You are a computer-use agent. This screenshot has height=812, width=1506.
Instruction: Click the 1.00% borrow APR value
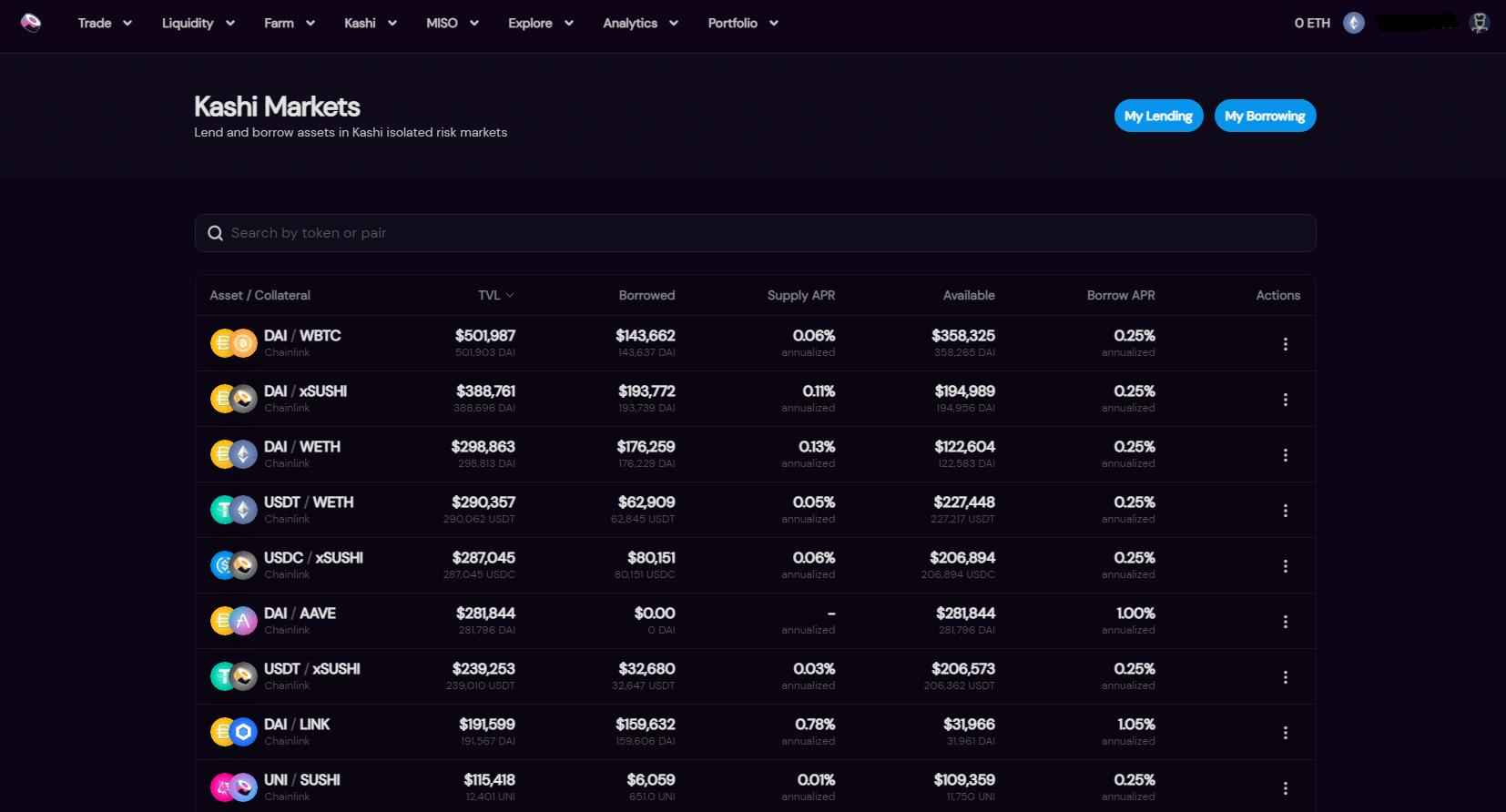1135,614
